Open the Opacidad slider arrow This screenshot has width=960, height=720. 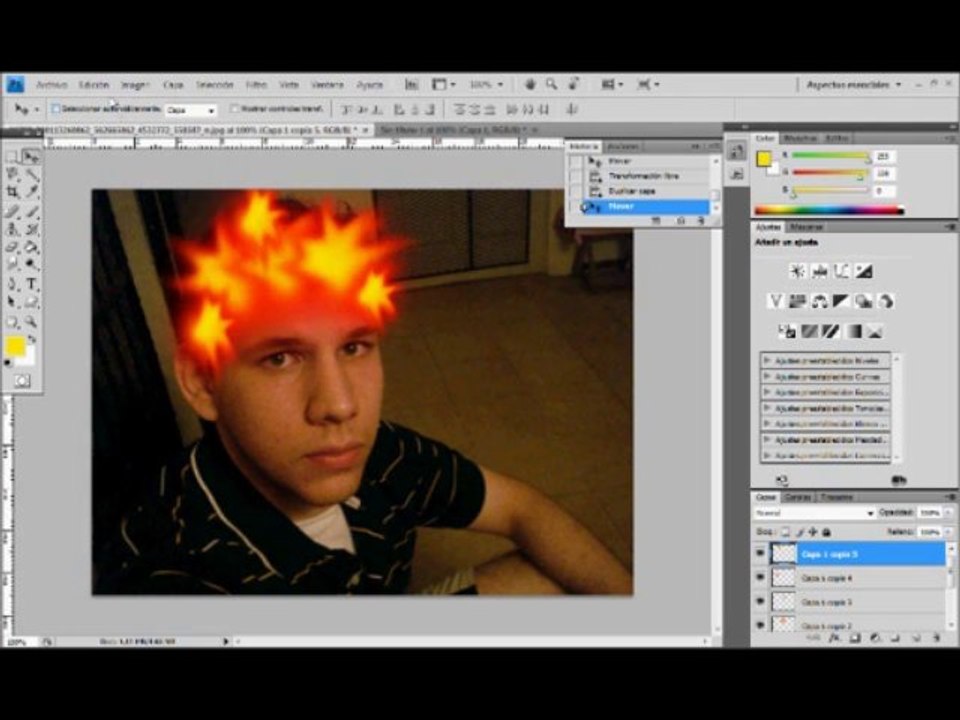pos(949,512)
